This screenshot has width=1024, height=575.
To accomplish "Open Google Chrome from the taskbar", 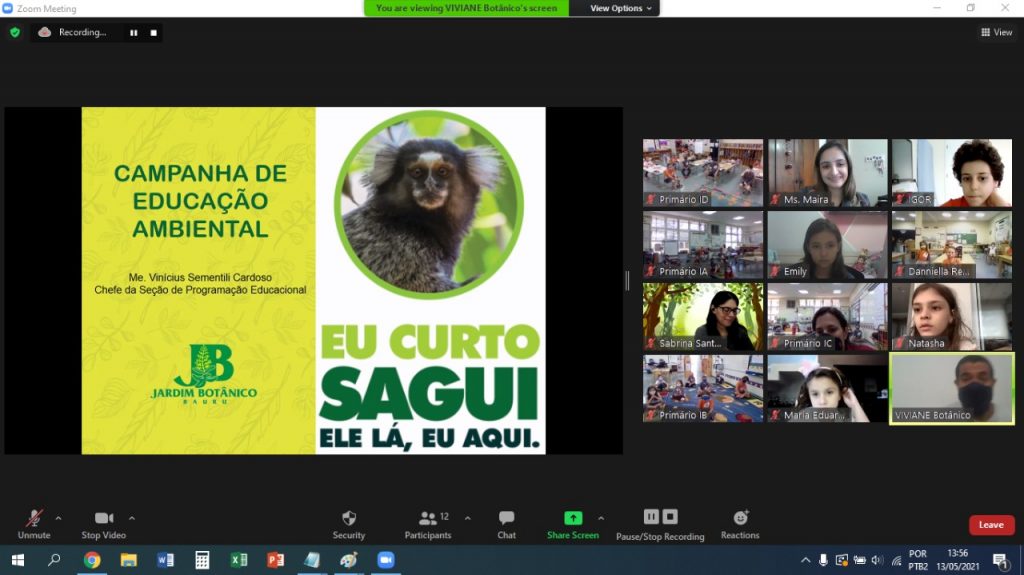I will [92, 560].
